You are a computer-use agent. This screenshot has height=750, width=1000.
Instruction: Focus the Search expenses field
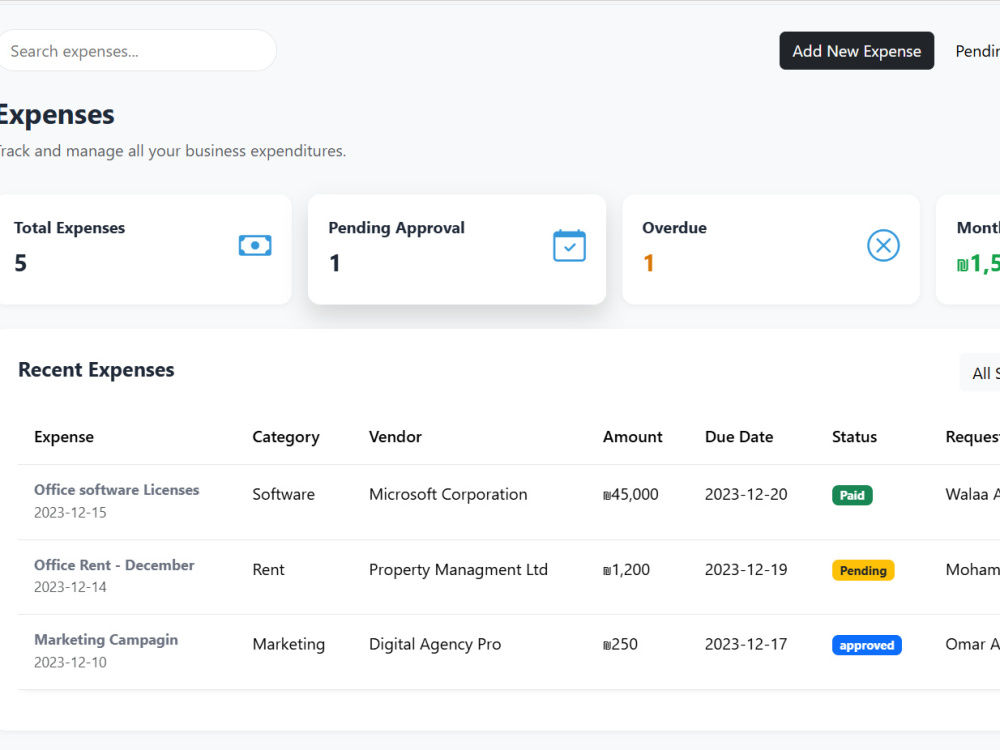pyautogui.click(x=136, y=51)
